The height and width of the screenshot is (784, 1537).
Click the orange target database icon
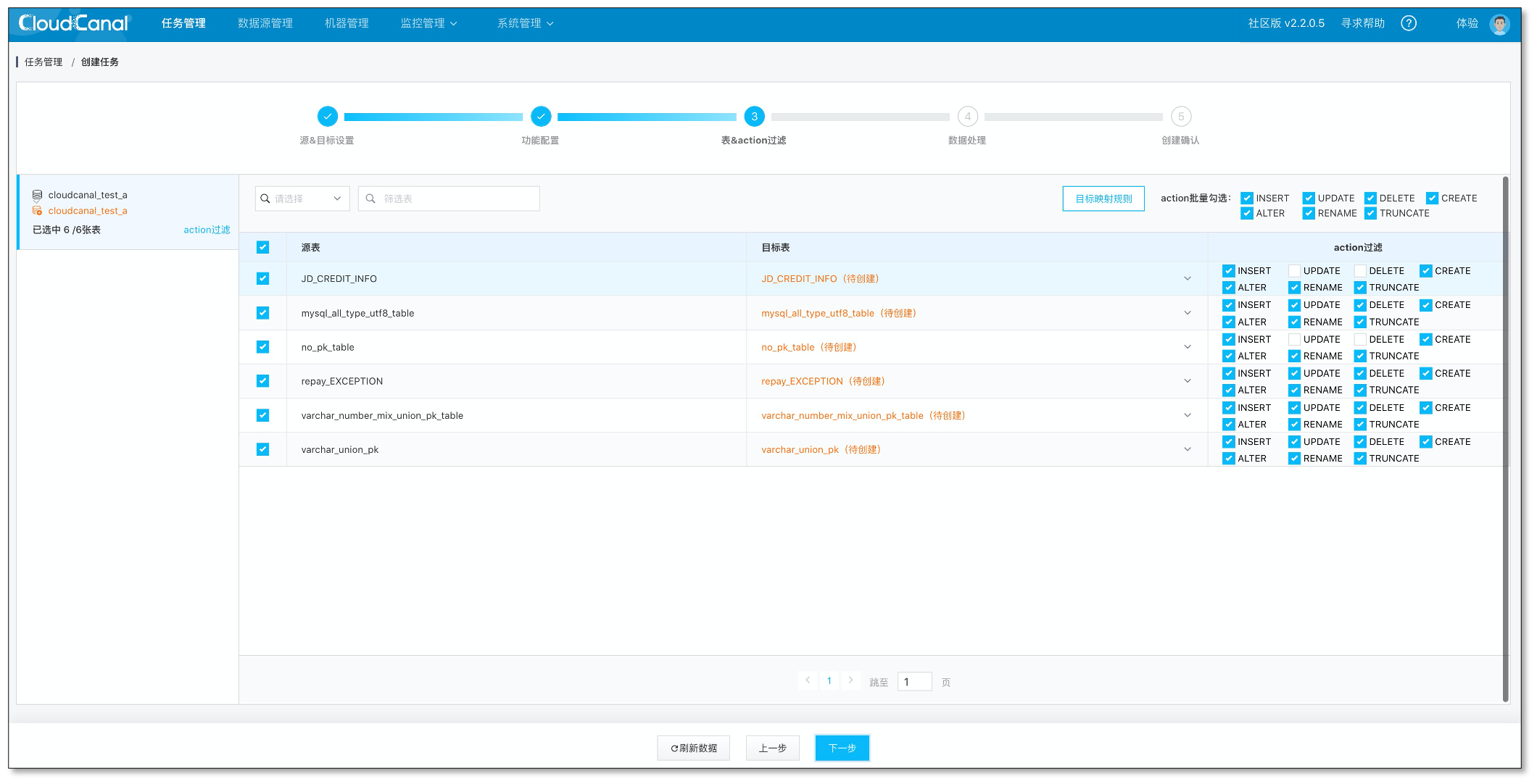pos(37,211)
